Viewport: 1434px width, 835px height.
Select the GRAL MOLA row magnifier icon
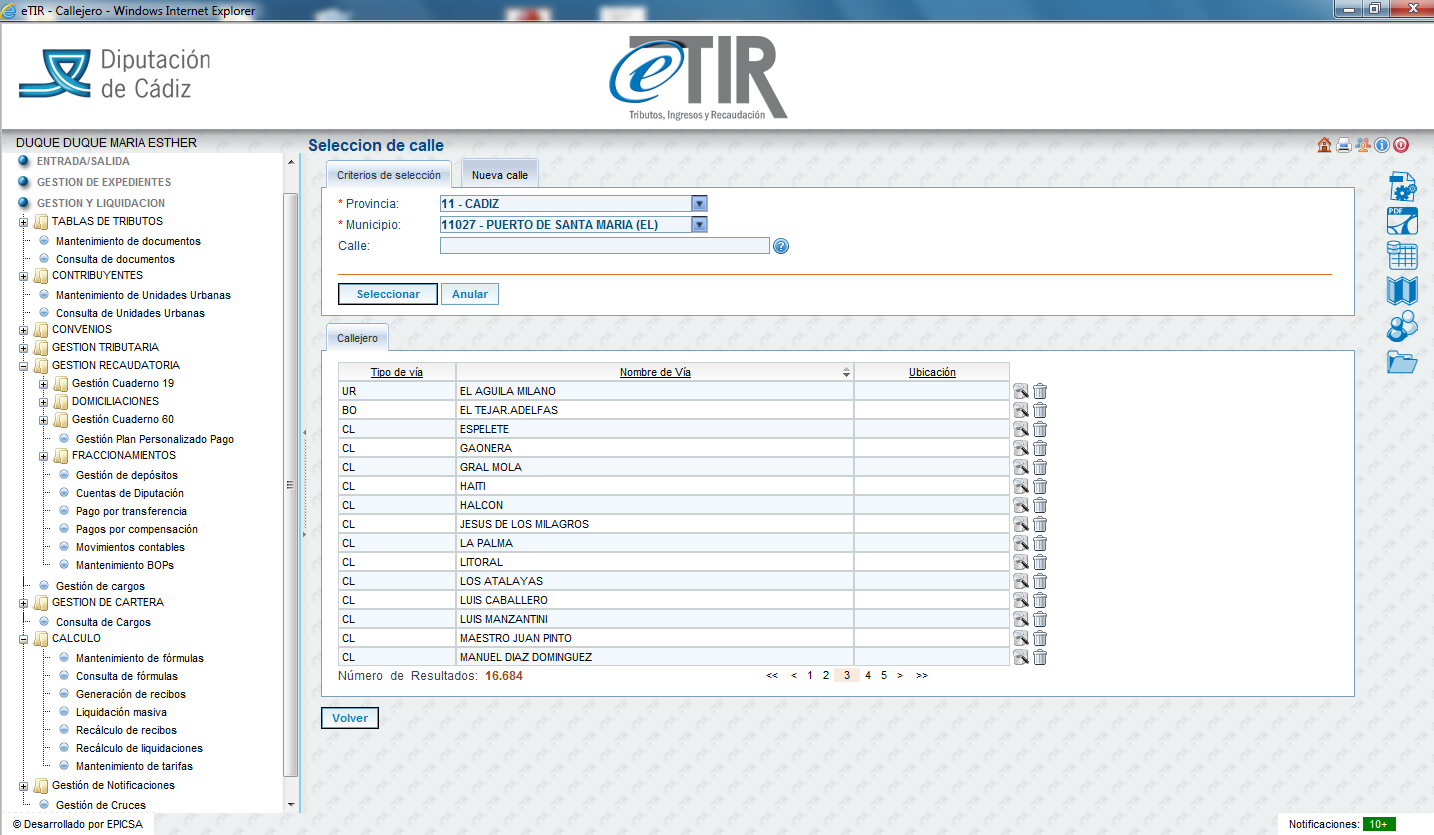1021,467
